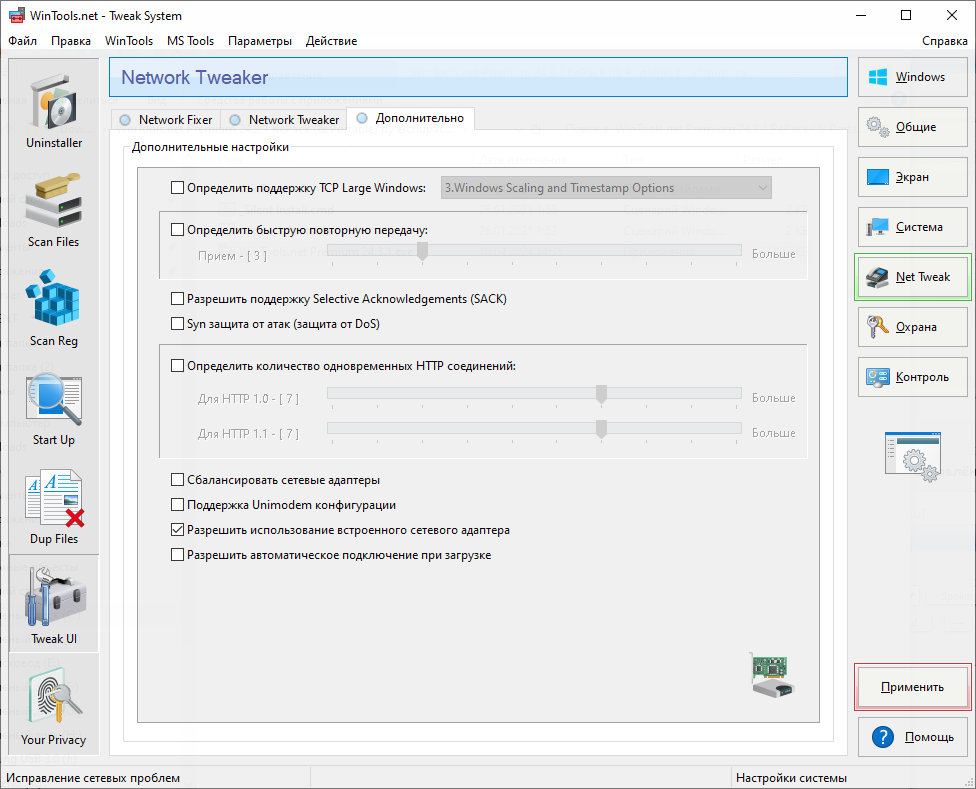Switch to the Network Tweaker tab

pos(285,120)
